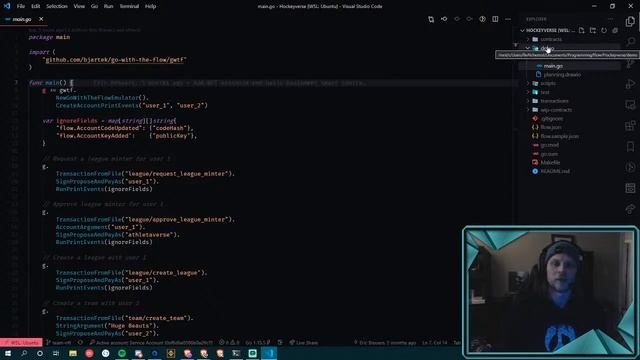Open the Run menu
640x360 pixels.
click(108, 6)
